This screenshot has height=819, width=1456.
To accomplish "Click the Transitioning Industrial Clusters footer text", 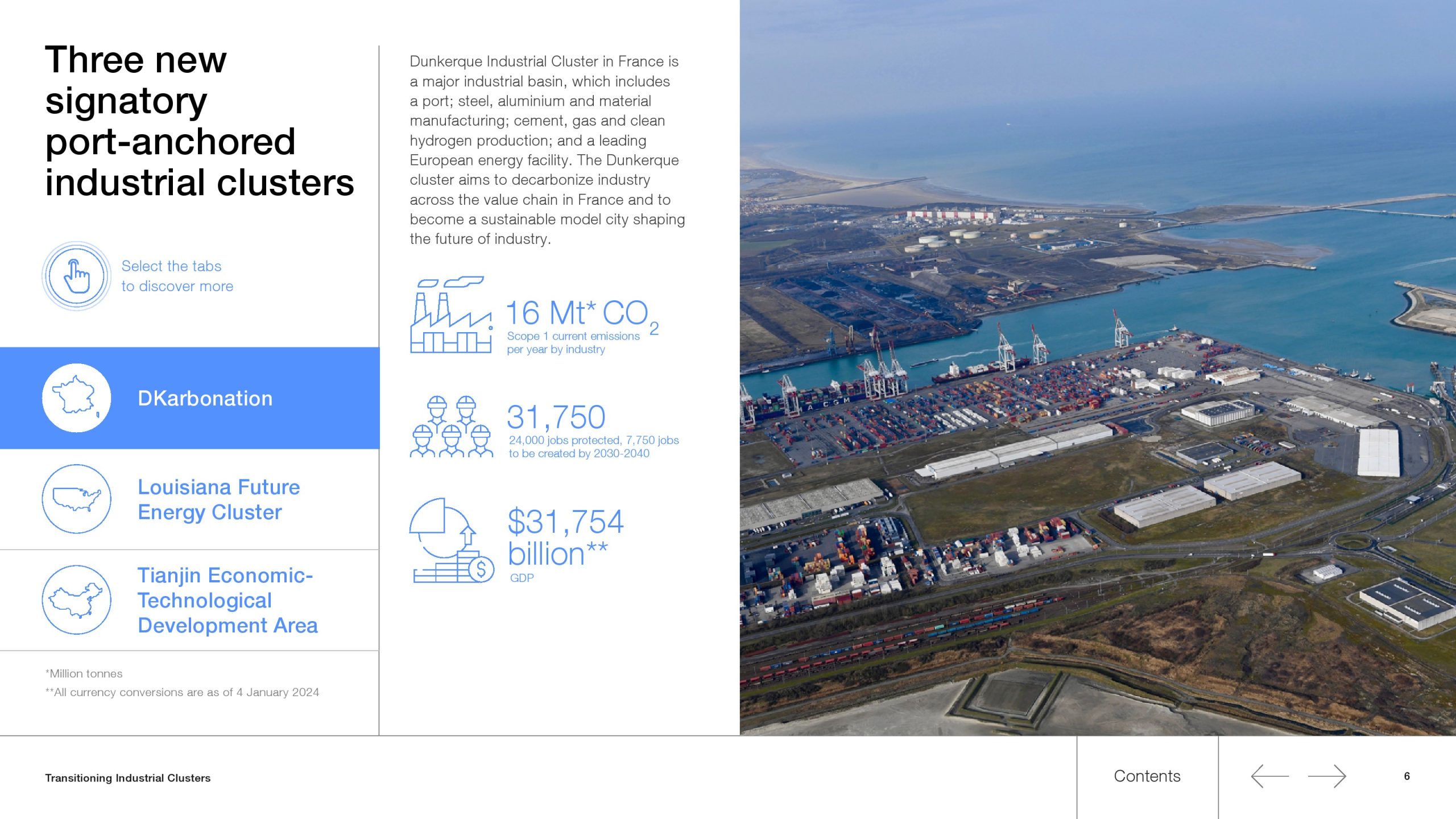I will [127, 778].
